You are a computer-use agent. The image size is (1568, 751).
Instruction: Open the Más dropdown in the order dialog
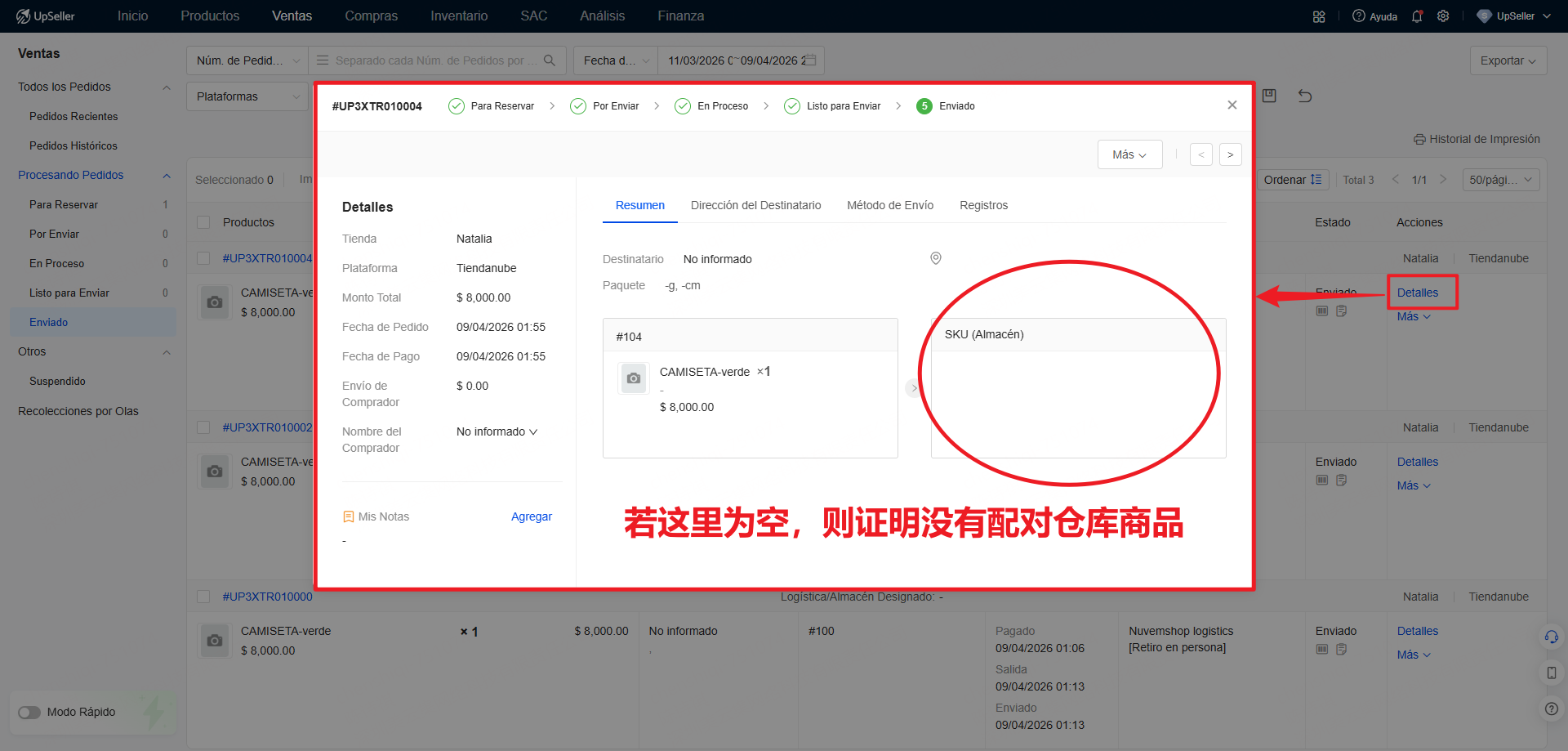pos(1129,154)
